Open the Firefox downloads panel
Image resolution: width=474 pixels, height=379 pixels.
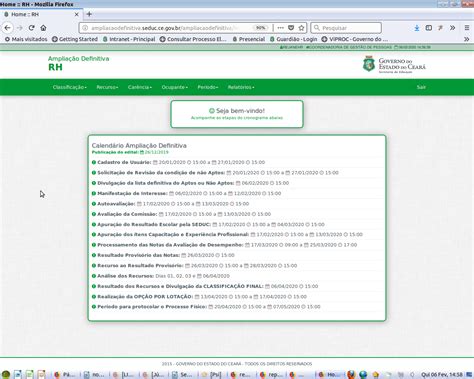point(417,28)
